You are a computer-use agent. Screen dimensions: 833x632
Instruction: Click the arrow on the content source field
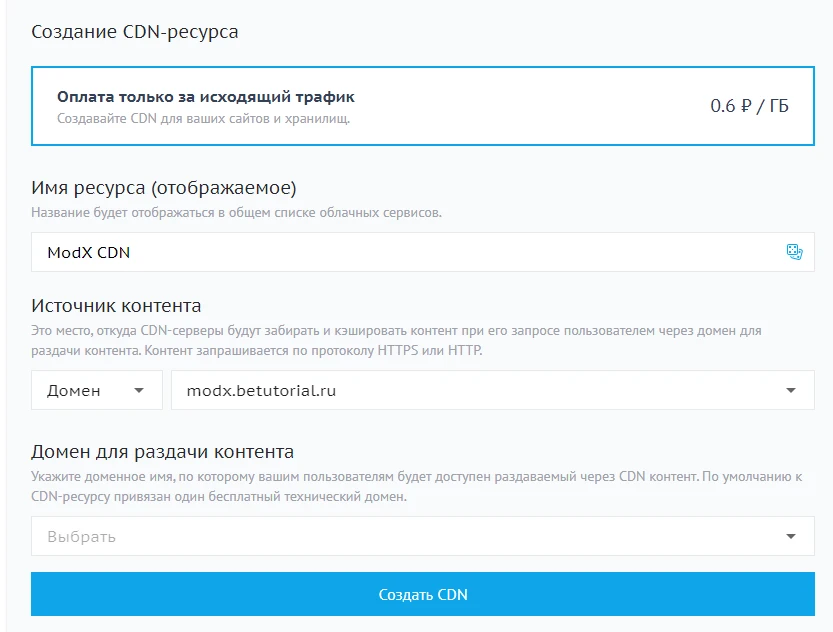[793, 390]
